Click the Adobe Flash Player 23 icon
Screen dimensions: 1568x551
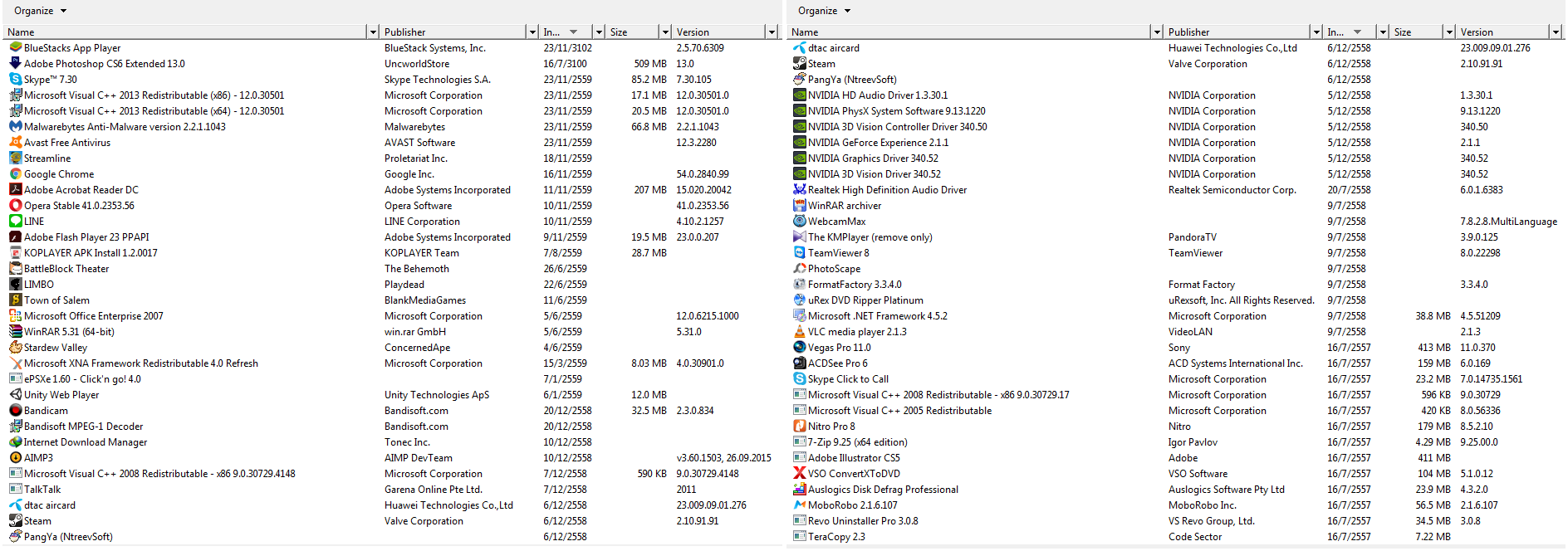[x=16, y=237]
